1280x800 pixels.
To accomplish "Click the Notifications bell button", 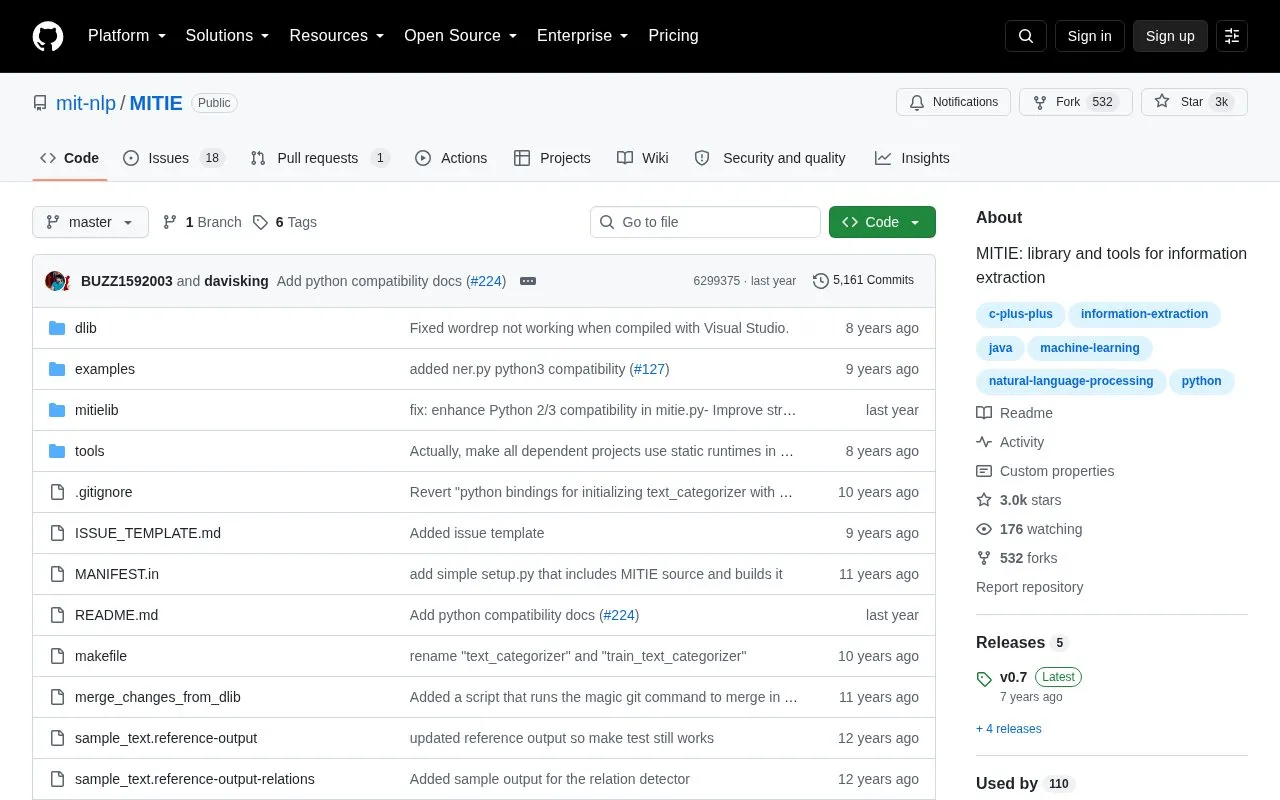I will coord(954,102).
